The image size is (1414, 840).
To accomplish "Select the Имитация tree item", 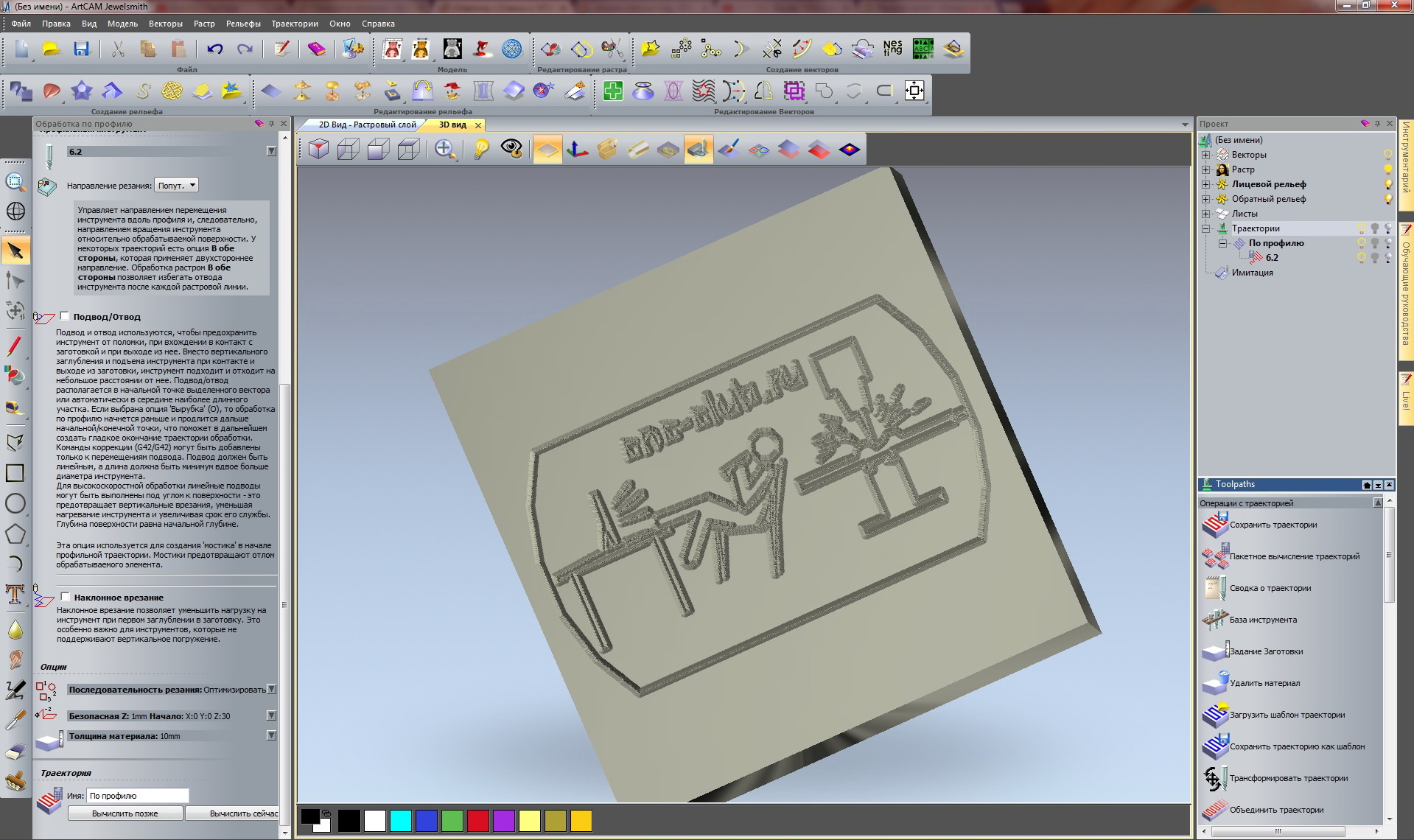I will coord(1252,273).
